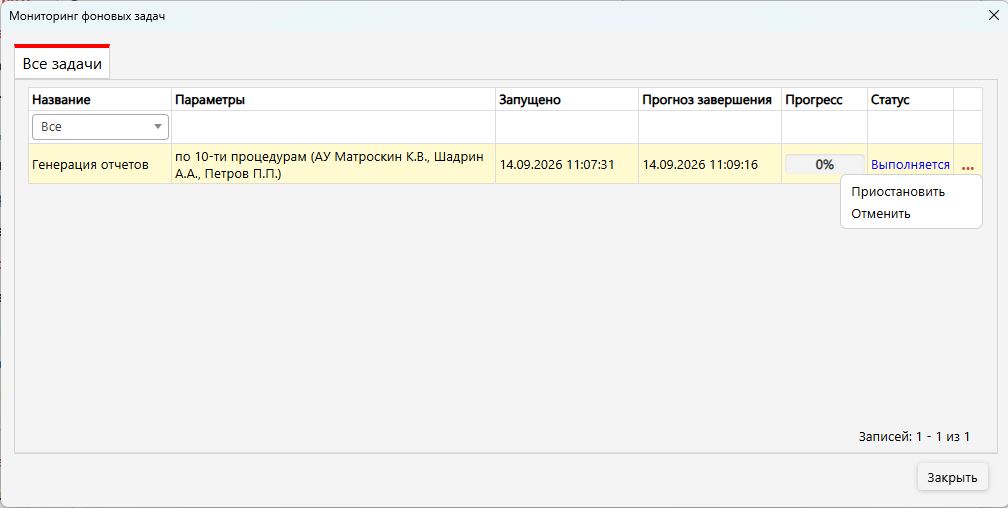Click the 0% progress bar
The width and height of the screenshot is (1008, 508).
(x=824, y=164)
